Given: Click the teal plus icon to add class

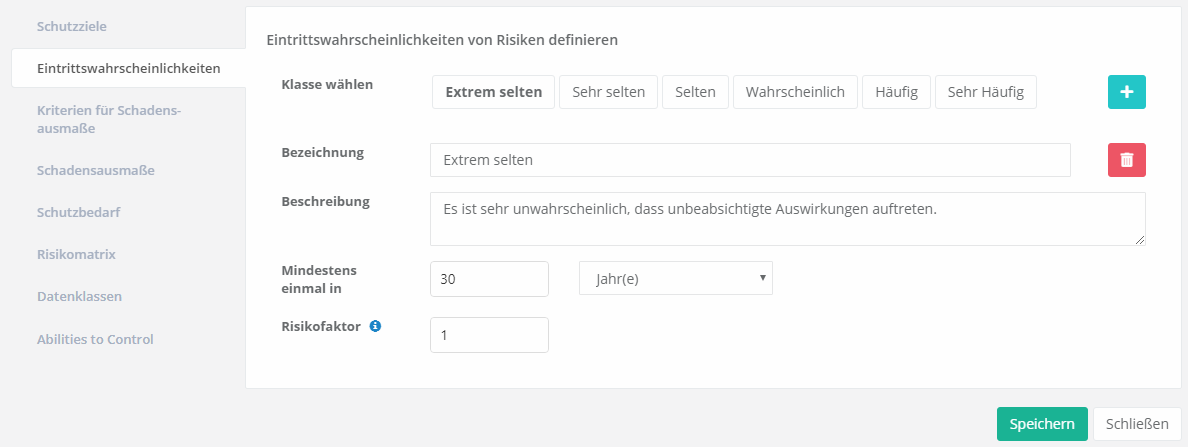Looking at the screenshot, I should [x=1126, y=92].
